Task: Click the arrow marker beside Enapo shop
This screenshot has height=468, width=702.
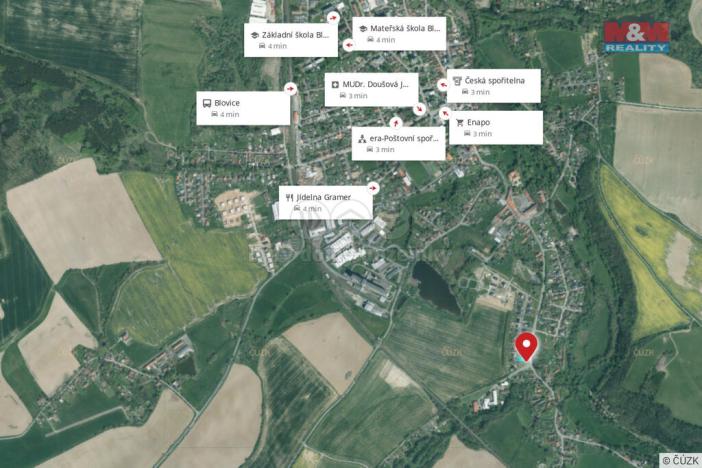Action: [x=445, y=114]
